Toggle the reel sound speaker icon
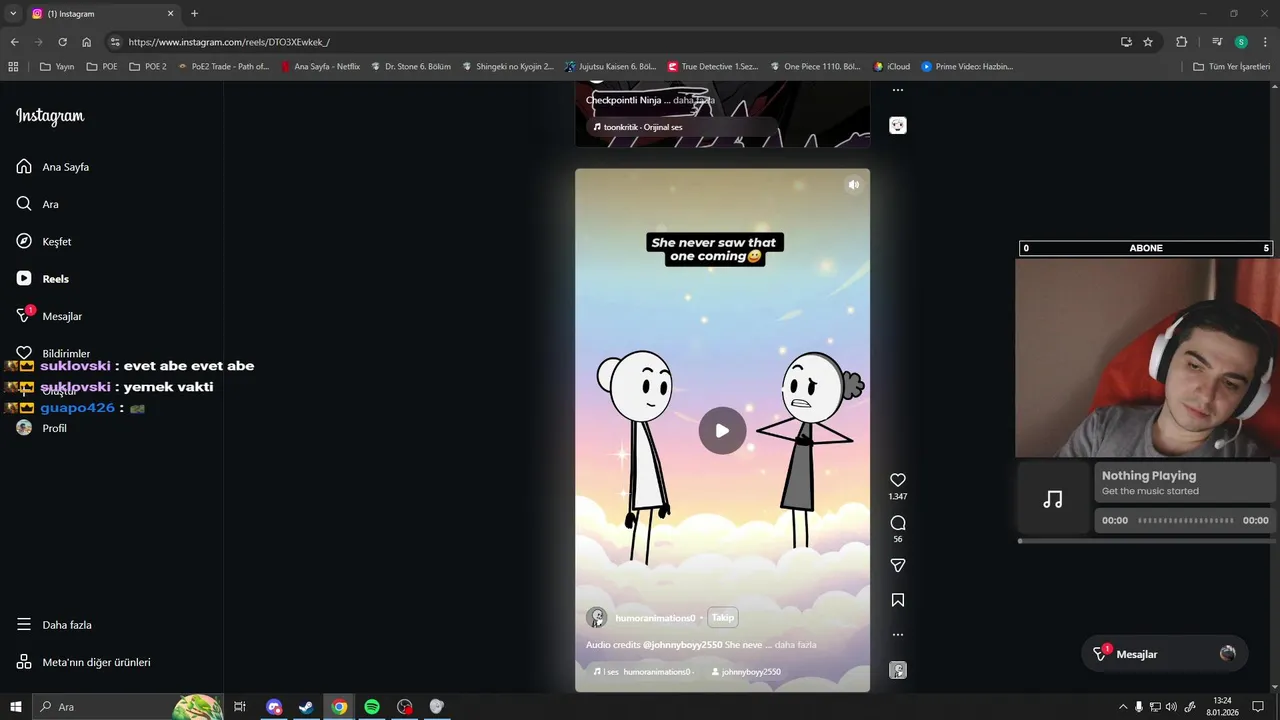 [853, 185]
